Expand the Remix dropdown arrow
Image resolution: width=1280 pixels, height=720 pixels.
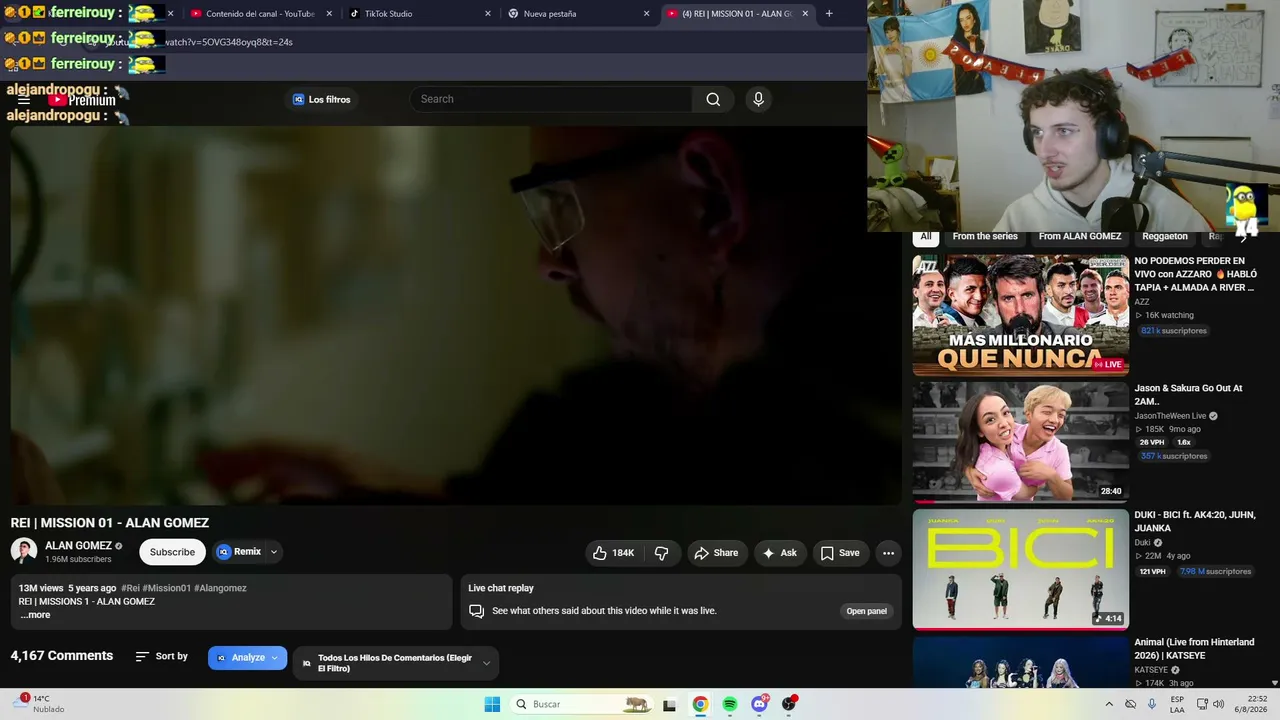pos(273,552)
